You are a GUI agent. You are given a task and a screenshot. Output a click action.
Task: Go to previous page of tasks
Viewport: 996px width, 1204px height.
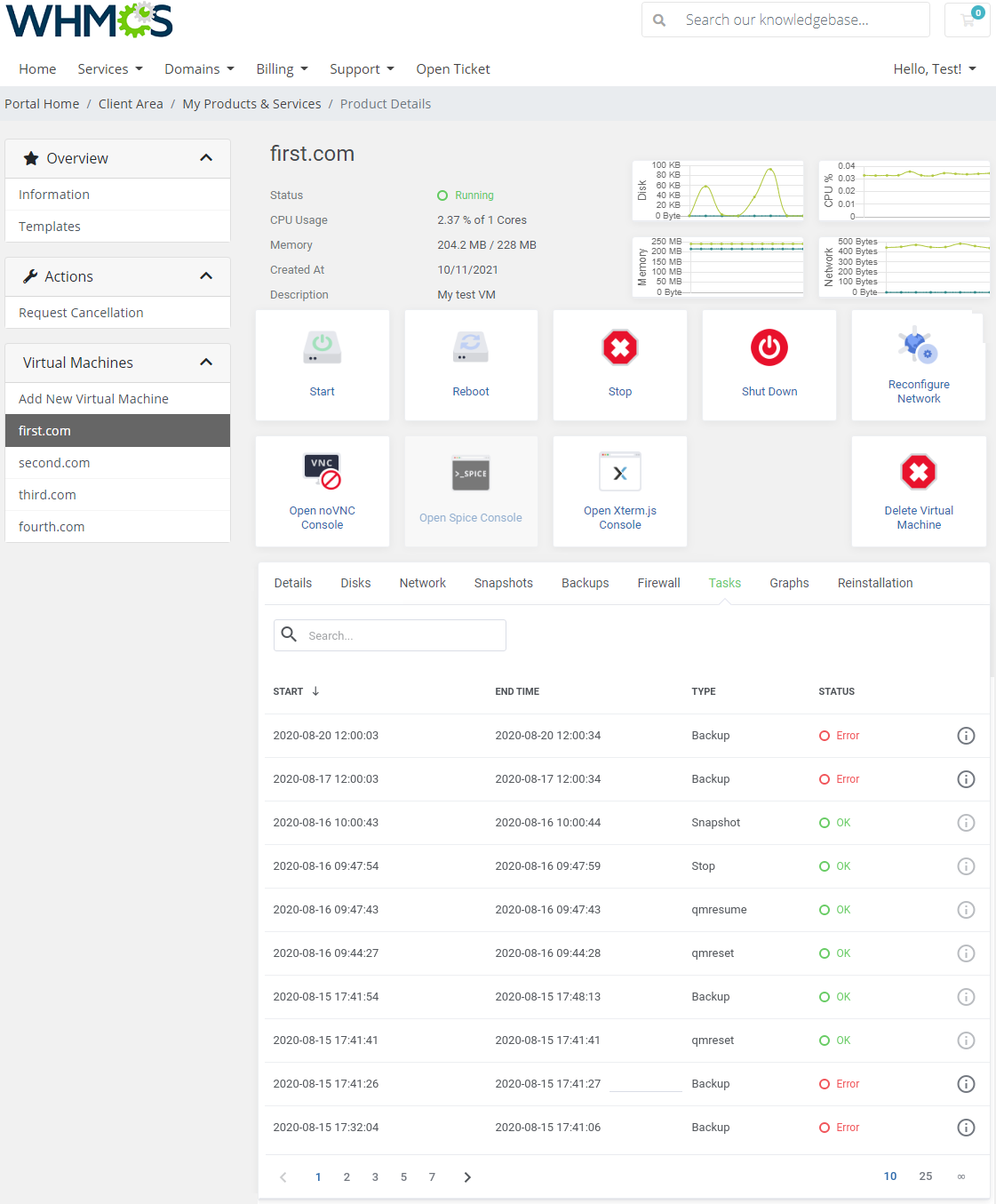pos(283,1177)
